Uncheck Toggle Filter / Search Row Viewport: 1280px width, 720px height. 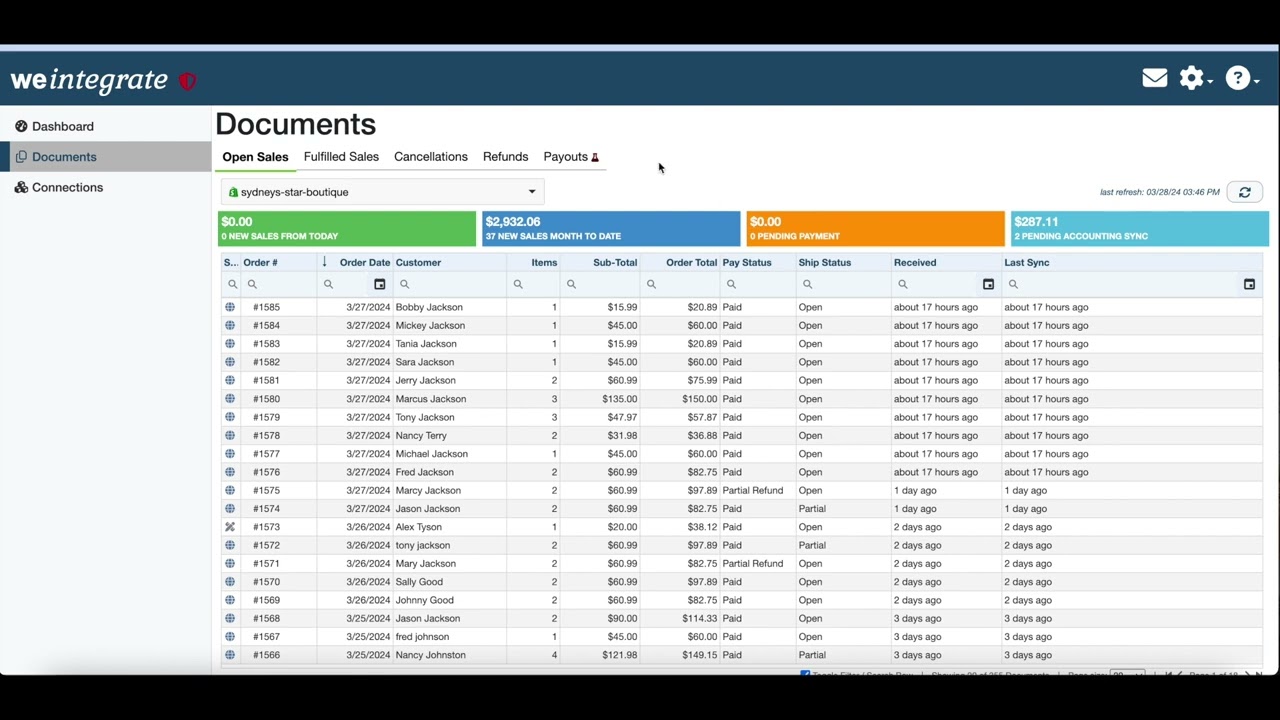click(x=806, y=675)
